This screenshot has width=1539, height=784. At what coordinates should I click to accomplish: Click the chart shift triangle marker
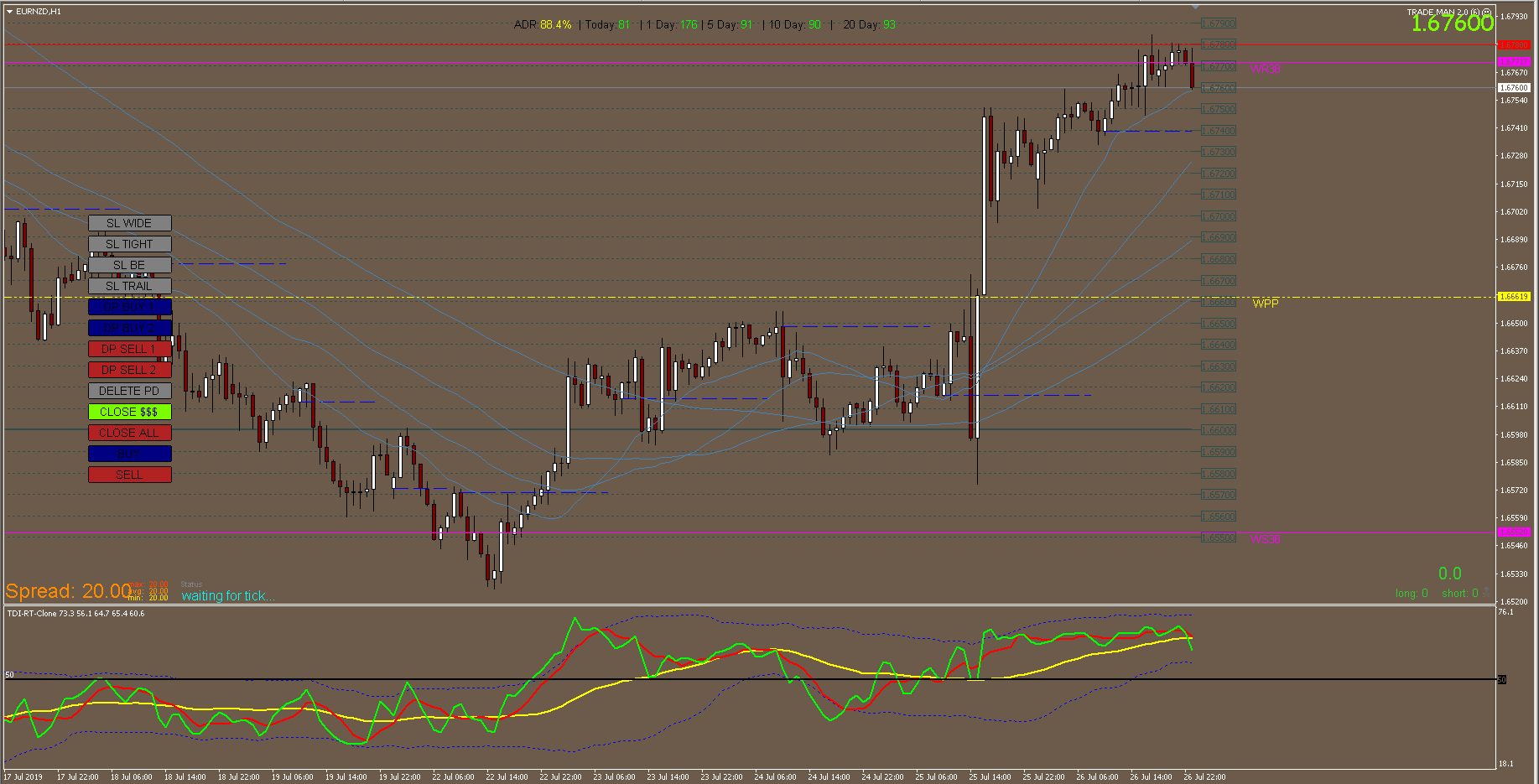pyautogui.click(x=1196, y=7)
